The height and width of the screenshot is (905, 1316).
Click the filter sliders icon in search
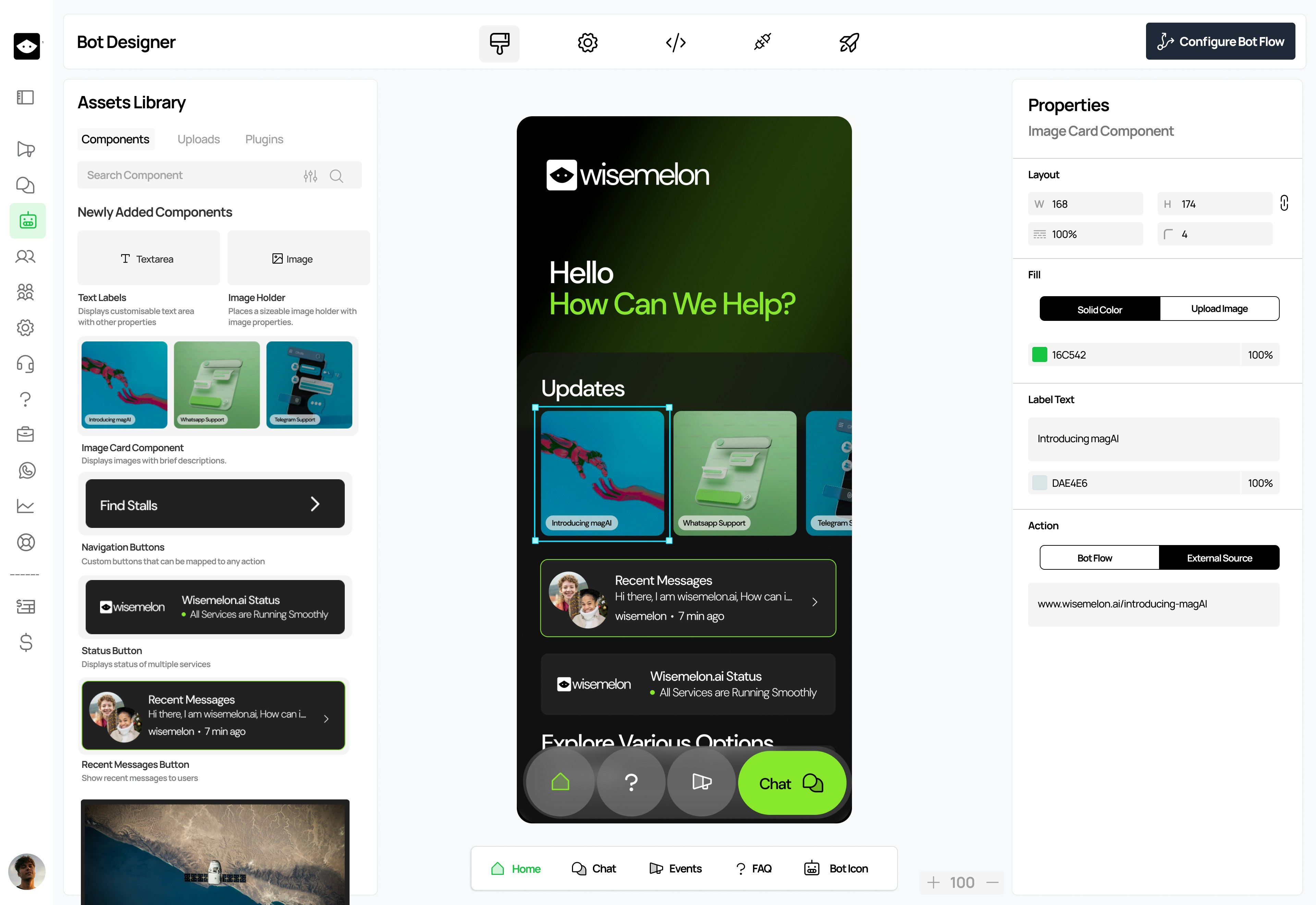point(310,176)
